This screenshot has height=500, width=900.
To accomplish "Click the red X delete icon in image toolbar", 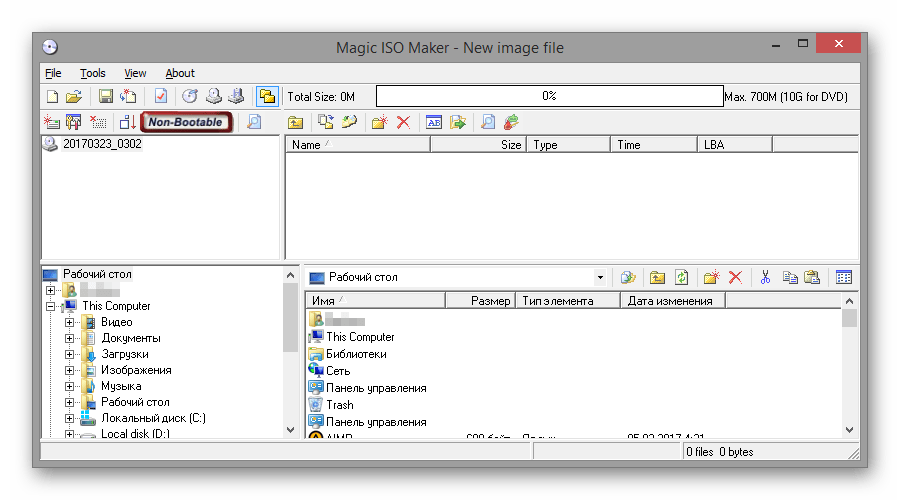I will (x=403, y=122).
